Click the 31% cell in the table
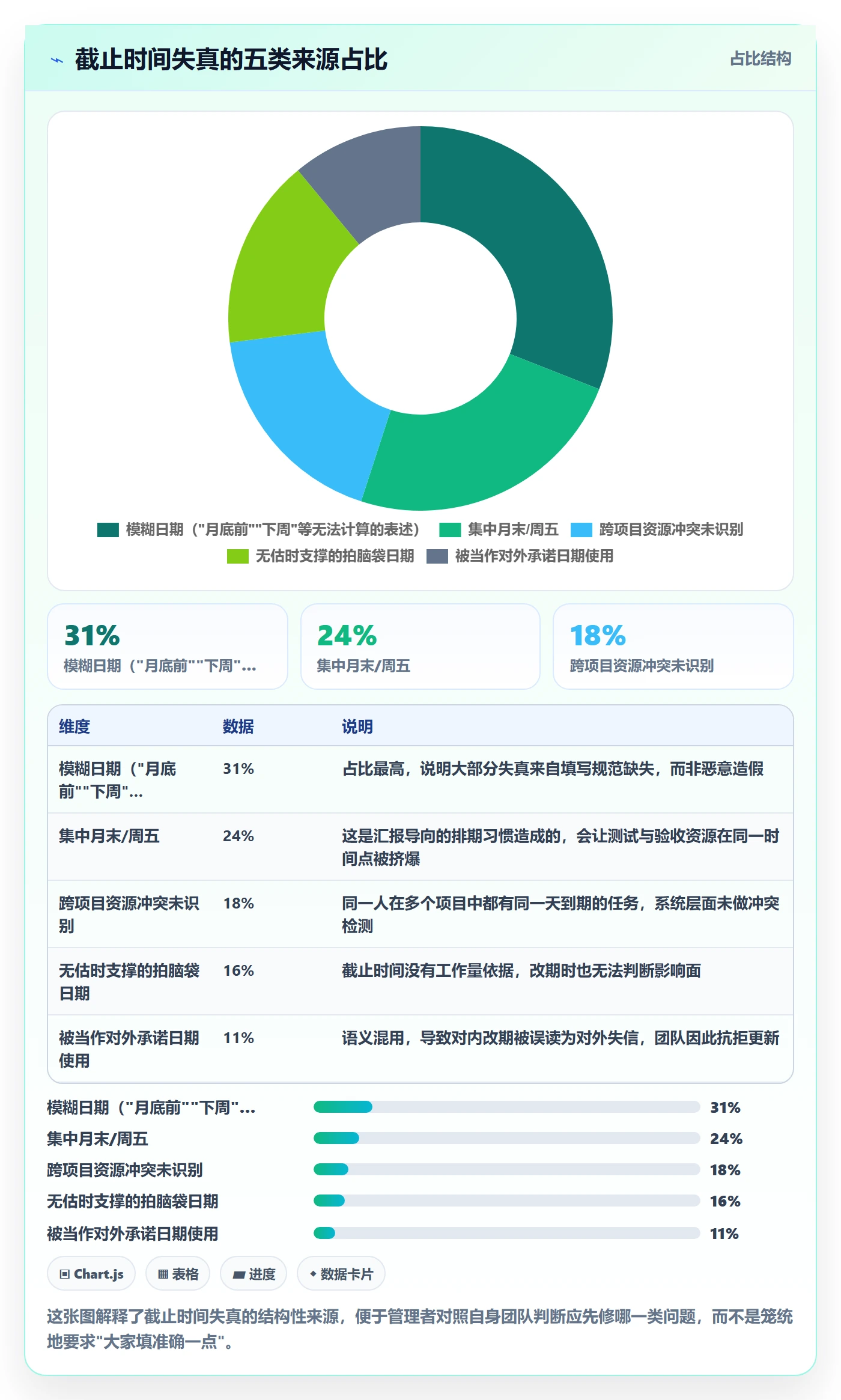841x1400 pixels. coord(238,768)
